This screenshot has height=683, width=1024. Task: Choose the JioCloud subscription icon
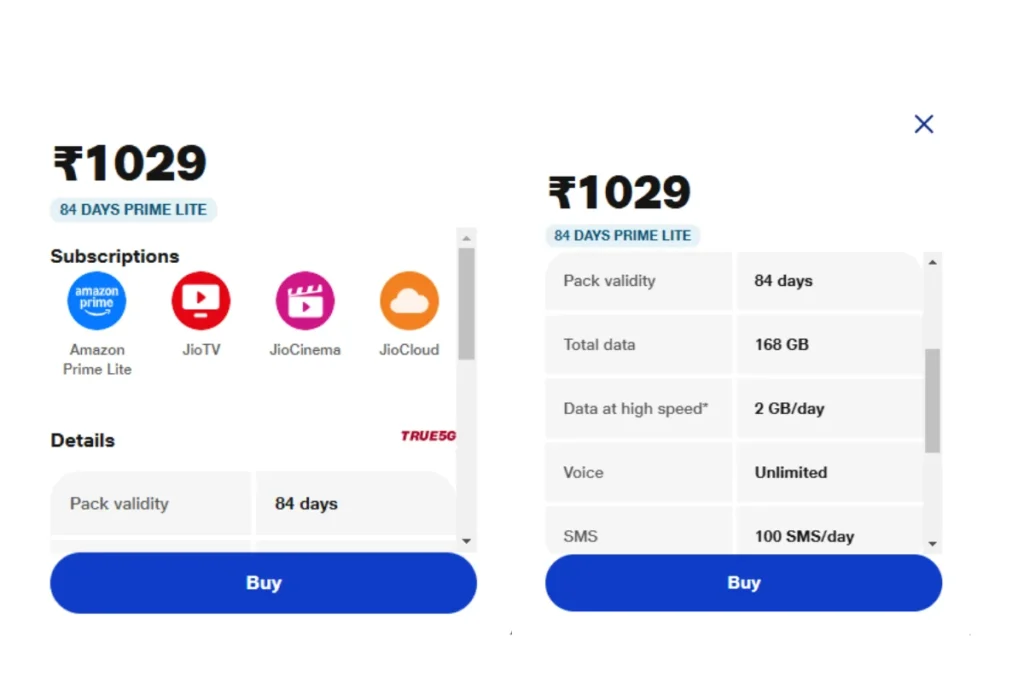click(409, 301)
